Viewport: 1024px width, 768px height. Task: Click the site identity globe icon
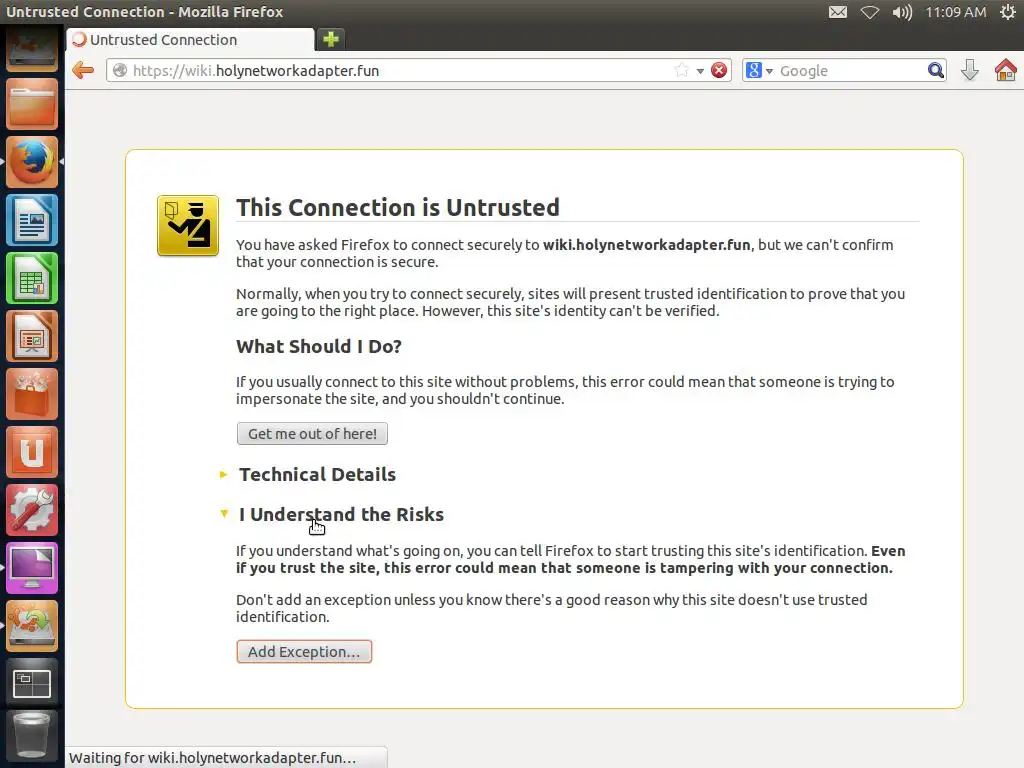pos(120,71)
